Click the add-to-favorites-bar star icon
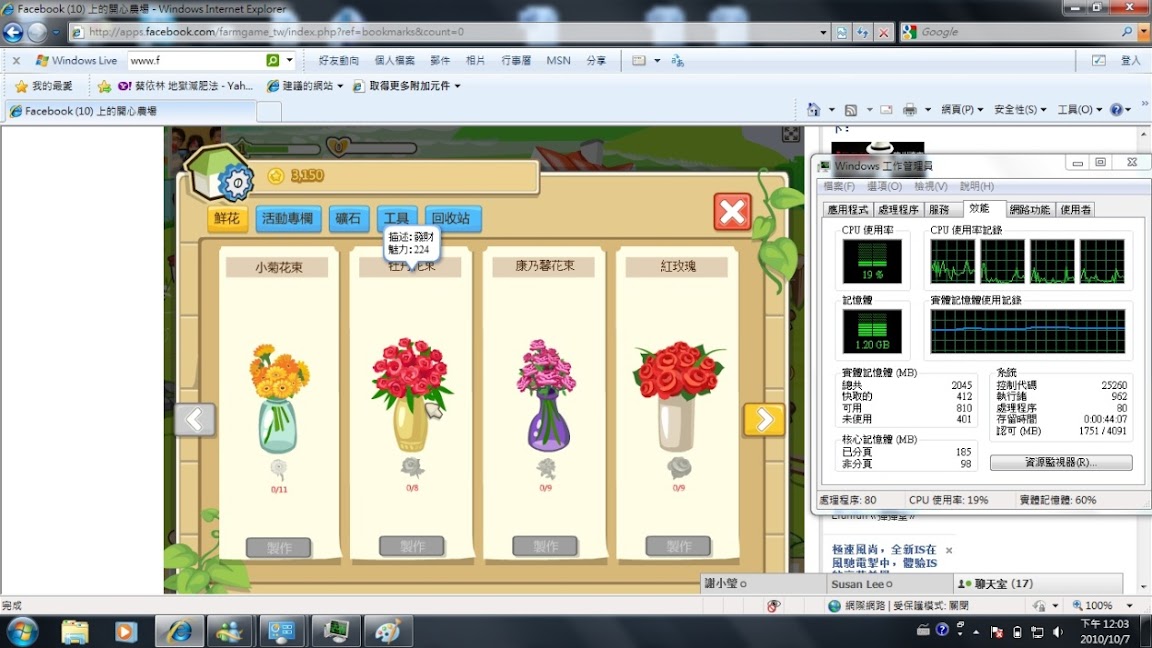The width and height of the screenshot is (1152, 648). click(x=104, y=86)
